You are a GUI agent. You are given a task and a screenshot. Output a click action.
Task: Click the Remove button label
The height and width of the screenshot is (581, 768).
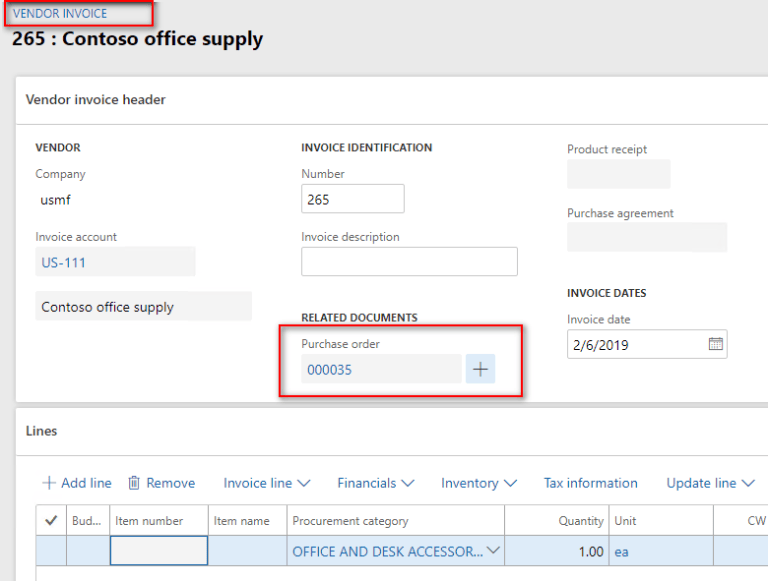point(170,483)
